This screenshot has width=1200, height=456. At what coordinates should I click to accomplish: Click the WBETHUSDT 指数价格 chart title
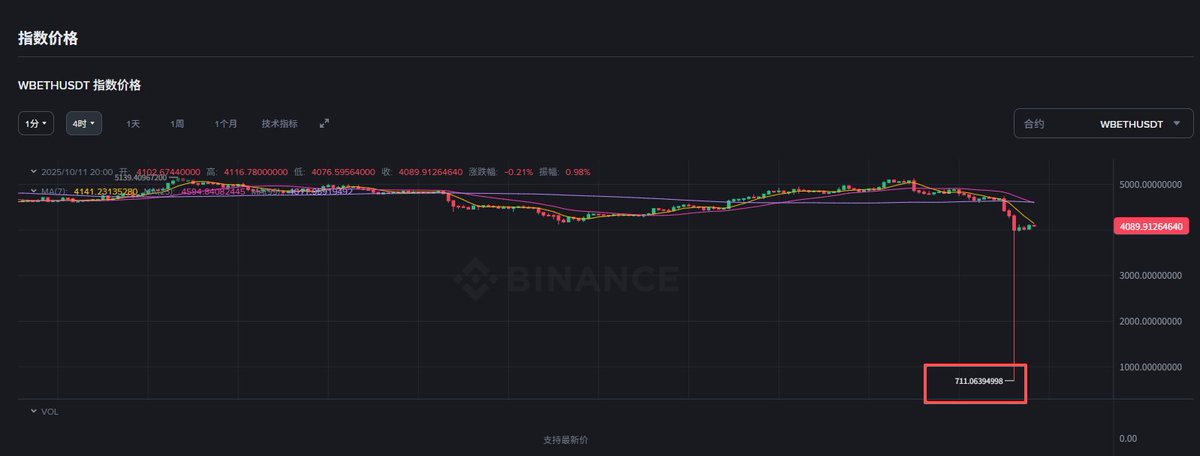click(79, 86)
